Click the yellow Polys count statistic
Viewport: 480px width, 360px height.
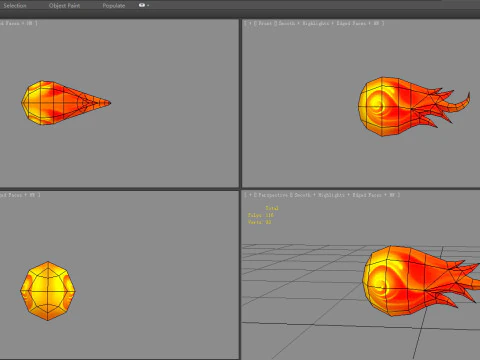pos(260,215)
